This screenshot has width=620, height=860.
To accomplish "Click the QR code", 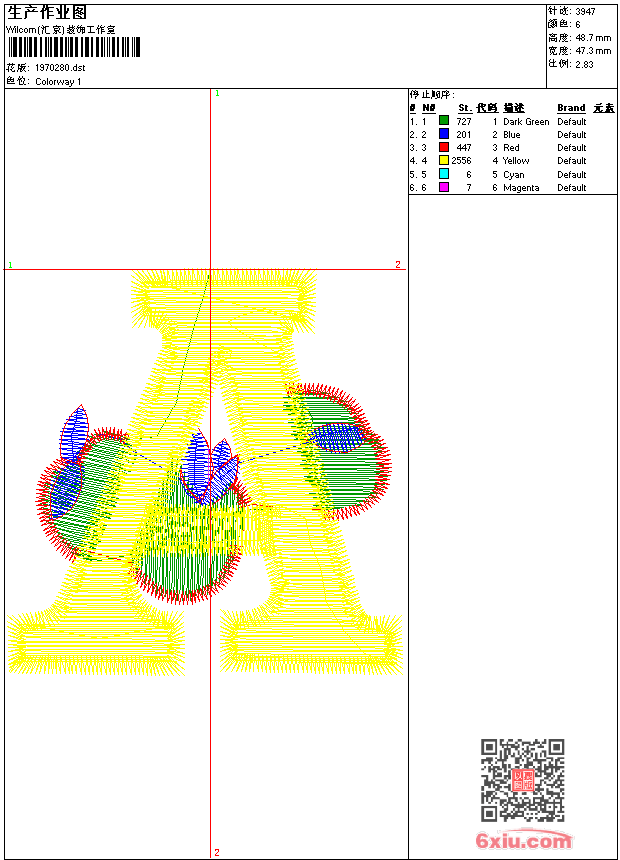I will pos(522,779).
